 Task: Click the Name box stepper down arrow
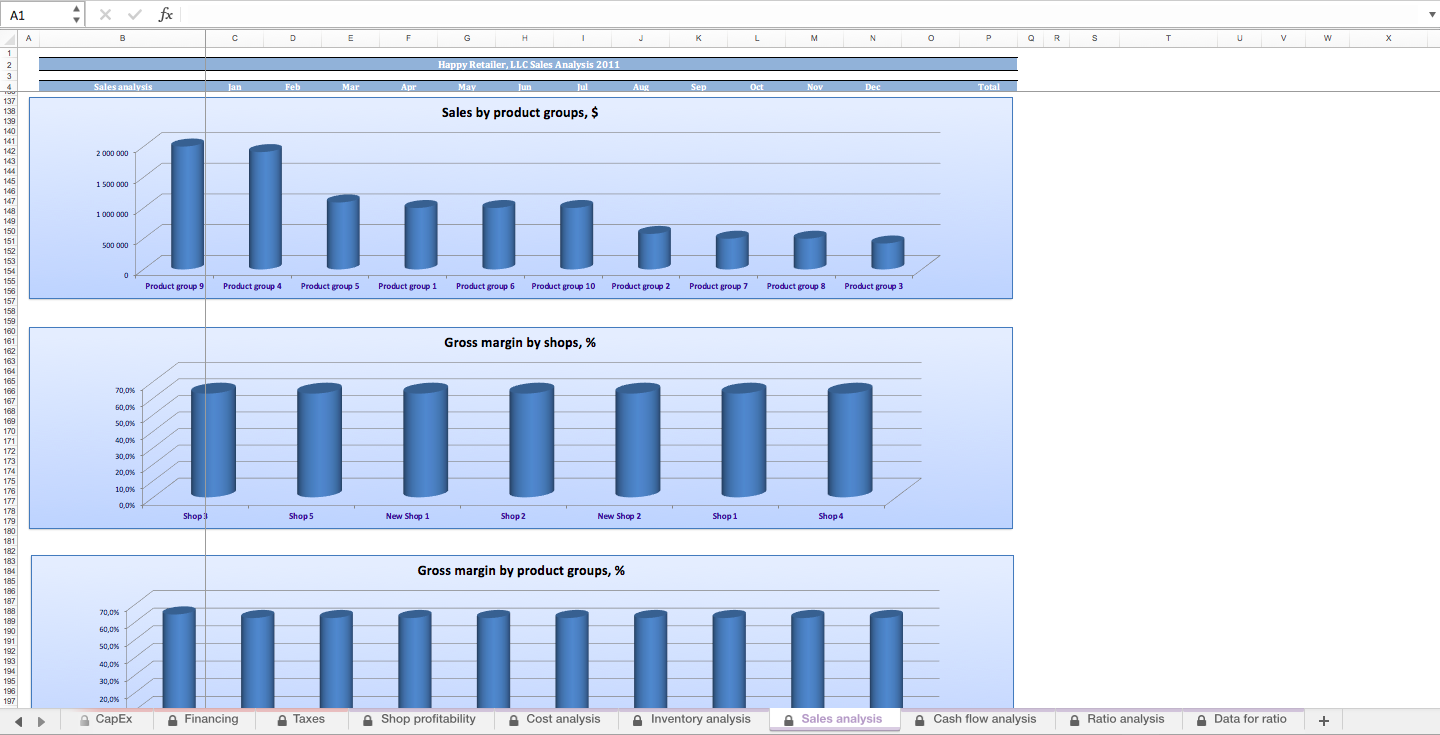click(x=75, y=19)
